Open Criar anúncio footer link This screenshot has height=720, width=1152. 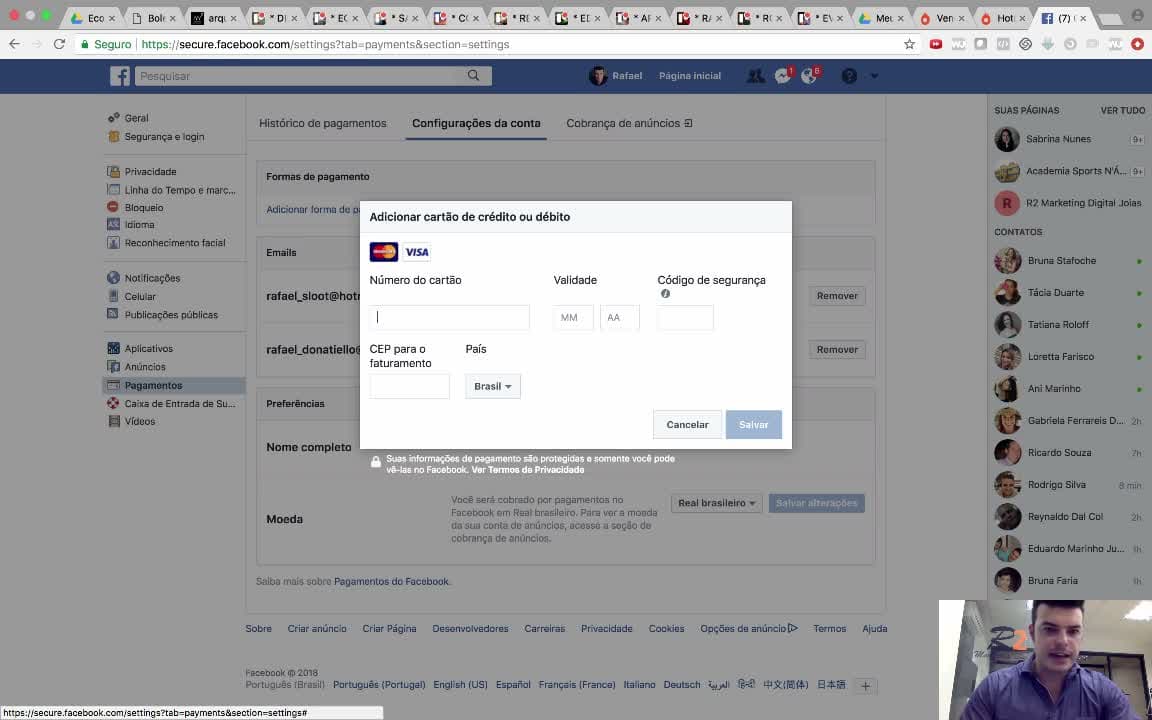tap(317, 629)
